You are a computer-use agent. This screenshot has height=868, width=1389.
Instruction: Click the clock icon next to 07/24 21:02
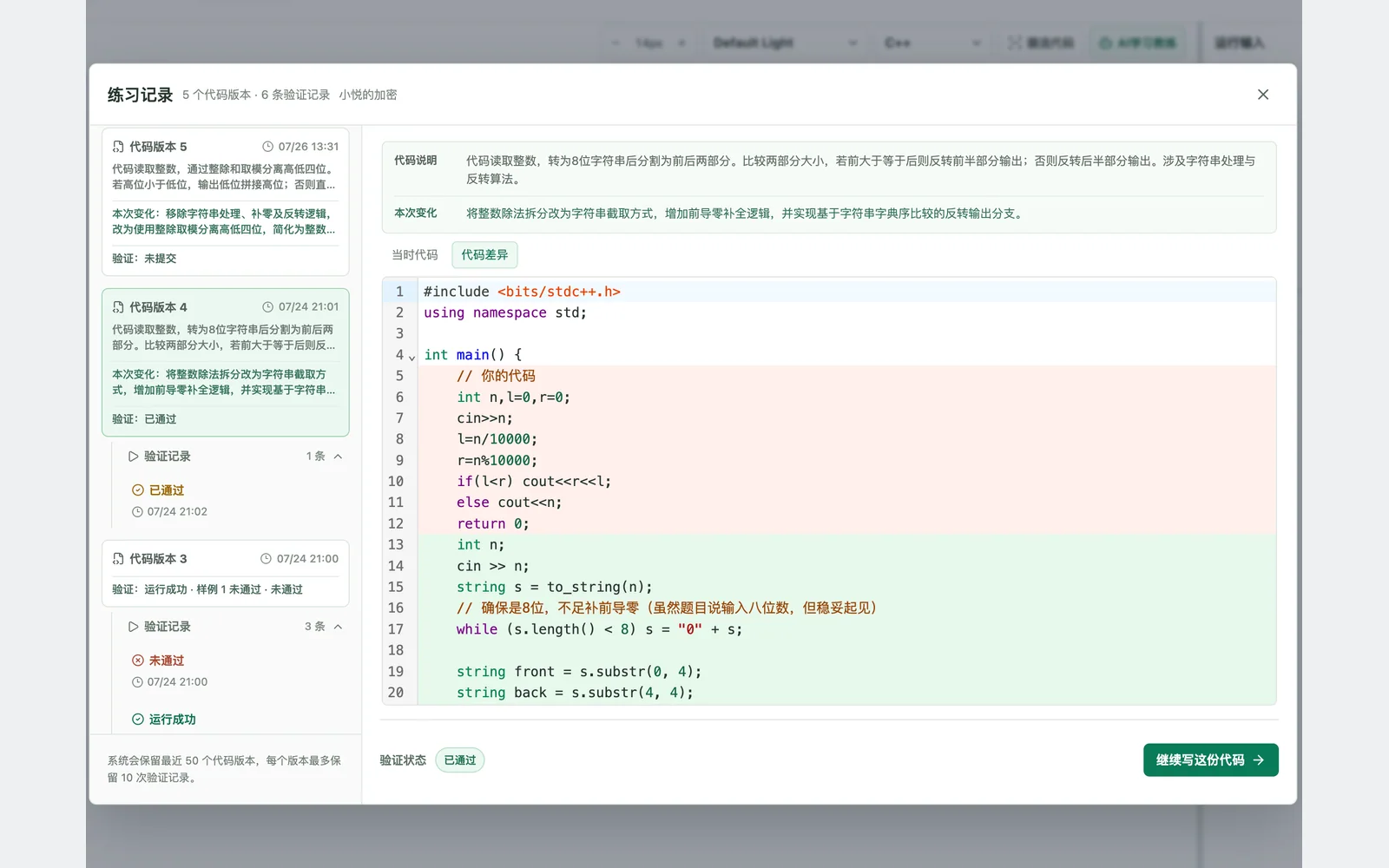click(137, 512)
